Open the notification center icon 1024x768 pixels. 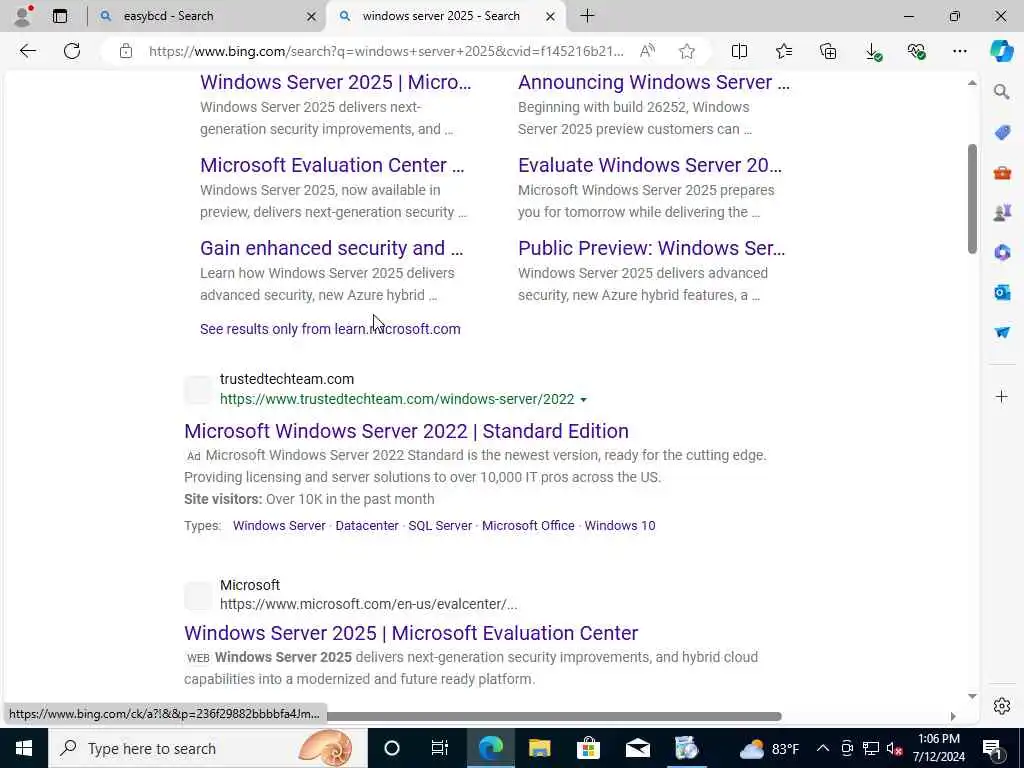(993, 748)
